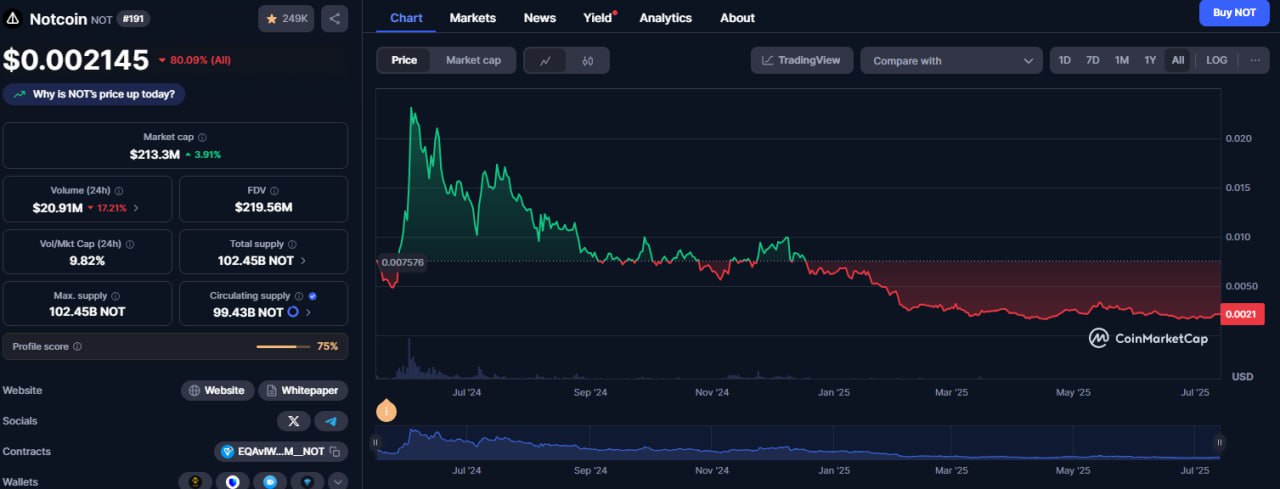
Task: Open the News tab
Action: point(540,18)
